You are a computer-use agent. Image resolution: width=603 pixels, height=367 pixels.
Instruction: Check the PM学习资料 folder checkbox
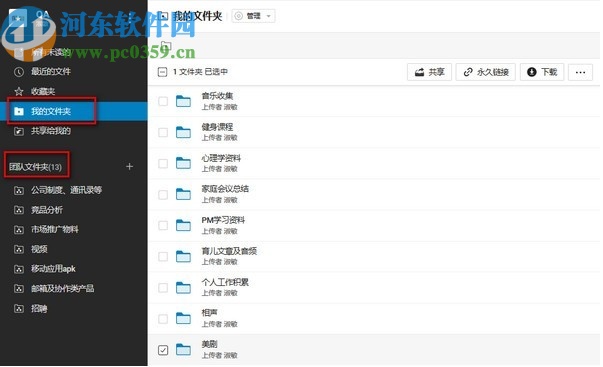click(x=163, y=225)
